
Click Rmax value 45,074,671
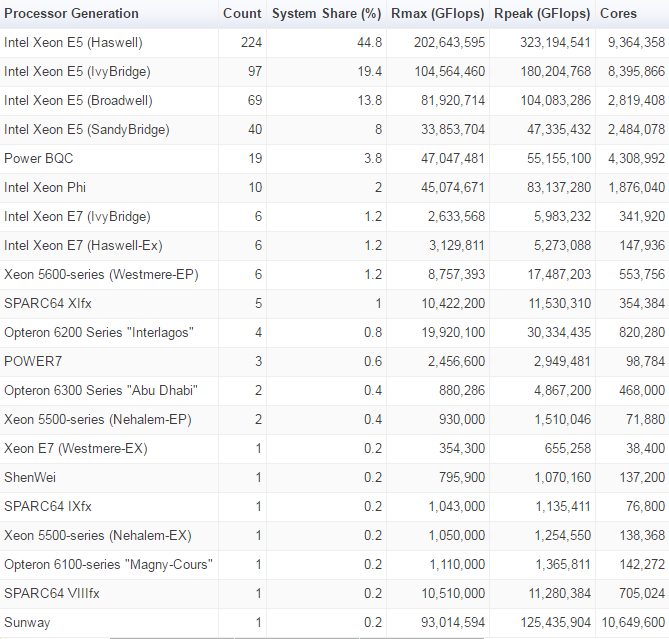(x=453, y=188)
